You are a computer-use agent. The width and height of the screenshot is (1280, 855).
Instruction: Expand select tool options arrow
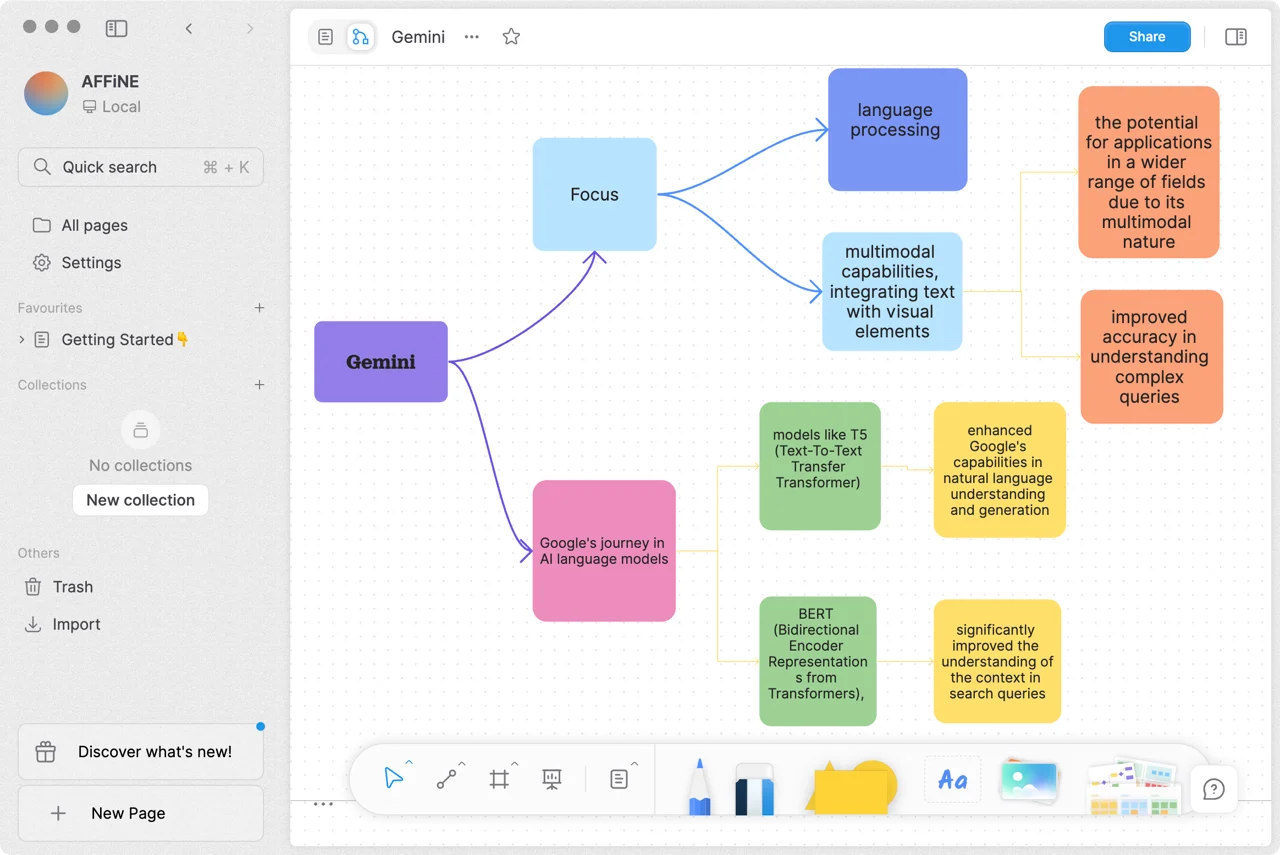[x=409, y=764]
